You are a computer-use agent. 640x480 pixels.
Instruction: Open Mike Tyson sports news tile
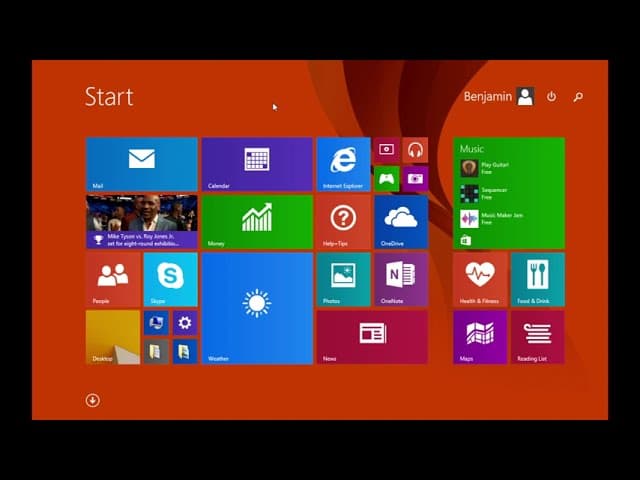click(142, 222)
